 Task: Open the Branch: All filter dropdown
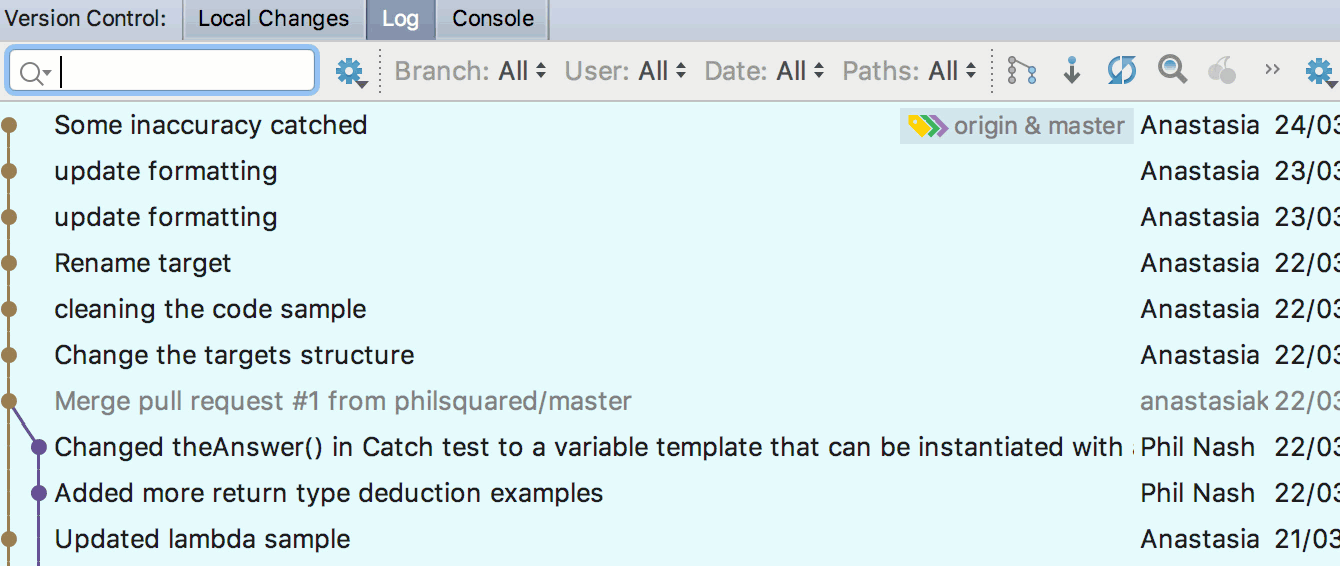(x=471, y=71)
